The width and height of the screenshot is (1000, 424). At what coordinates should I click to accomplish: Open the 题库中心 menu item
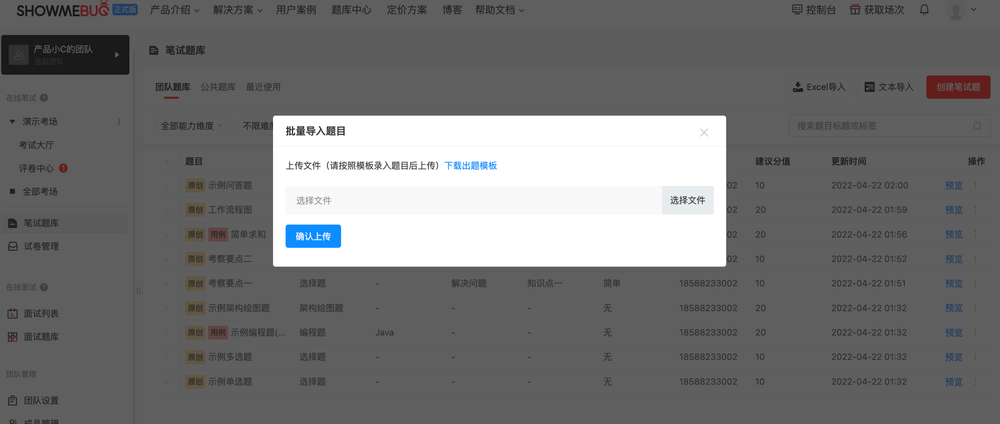(351, 10)
